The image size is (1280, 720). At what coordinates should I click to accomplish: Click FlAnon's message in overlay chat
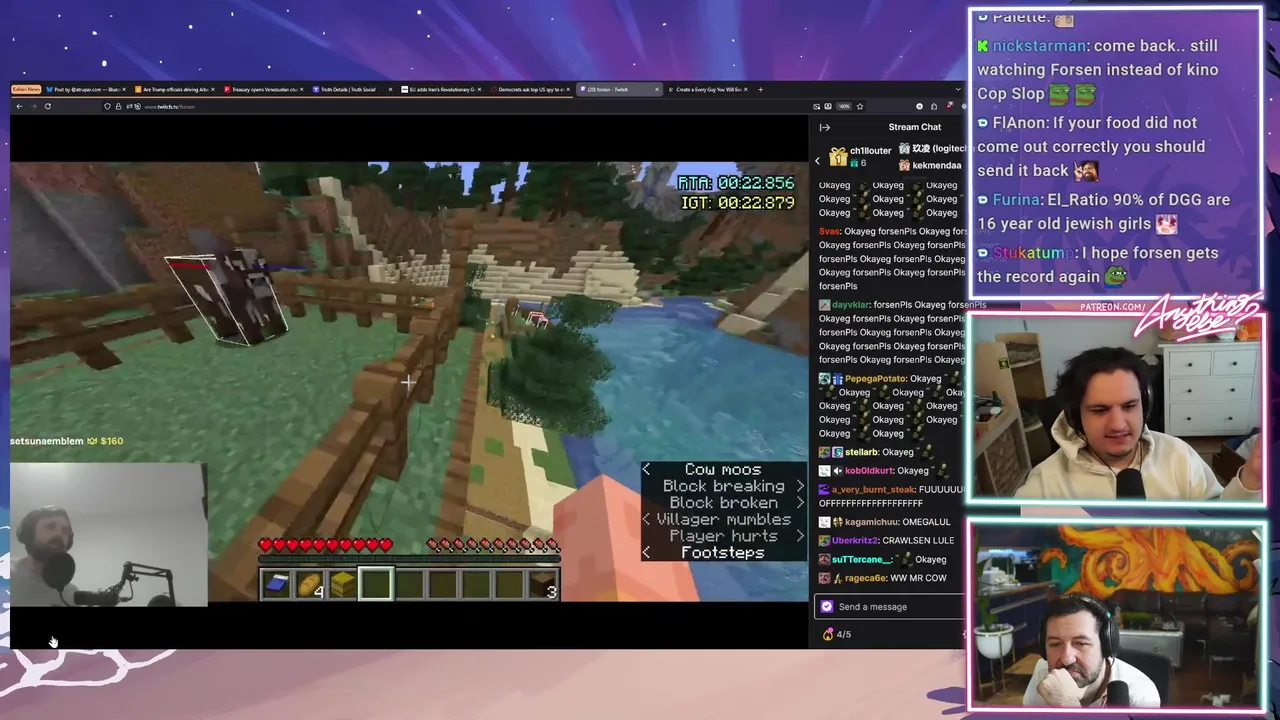[1091, 146]
